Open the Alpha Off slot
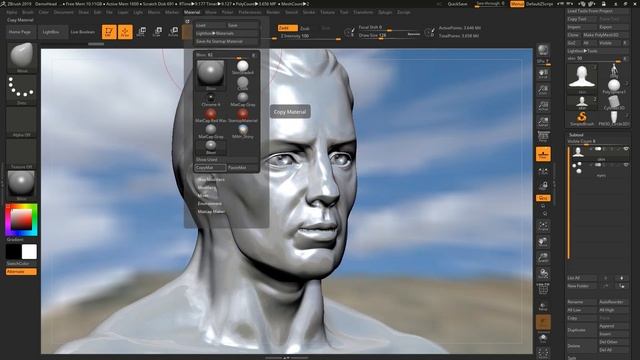This screenshot has width=640, height=360. click(x=21, y=122)
